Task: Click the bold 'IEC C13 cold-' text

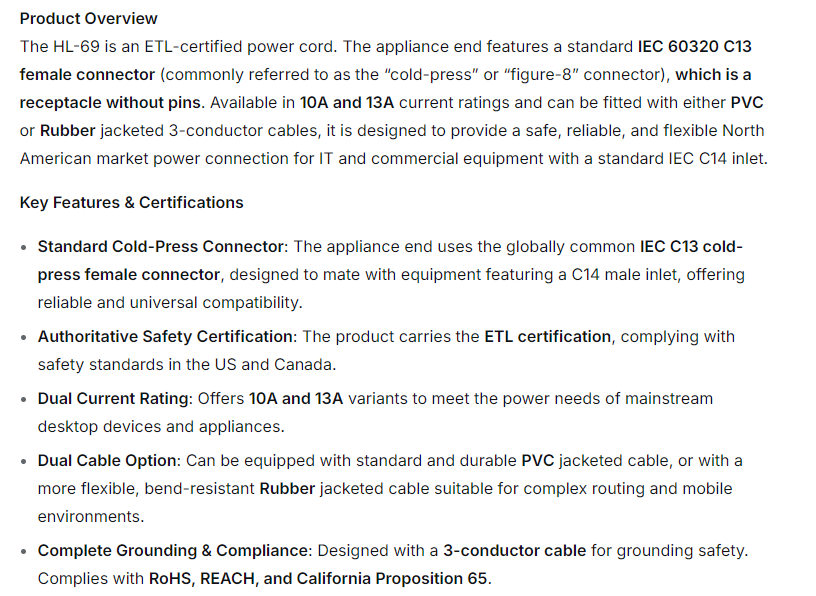Action: pyautogui.click(x=691, y=246)
